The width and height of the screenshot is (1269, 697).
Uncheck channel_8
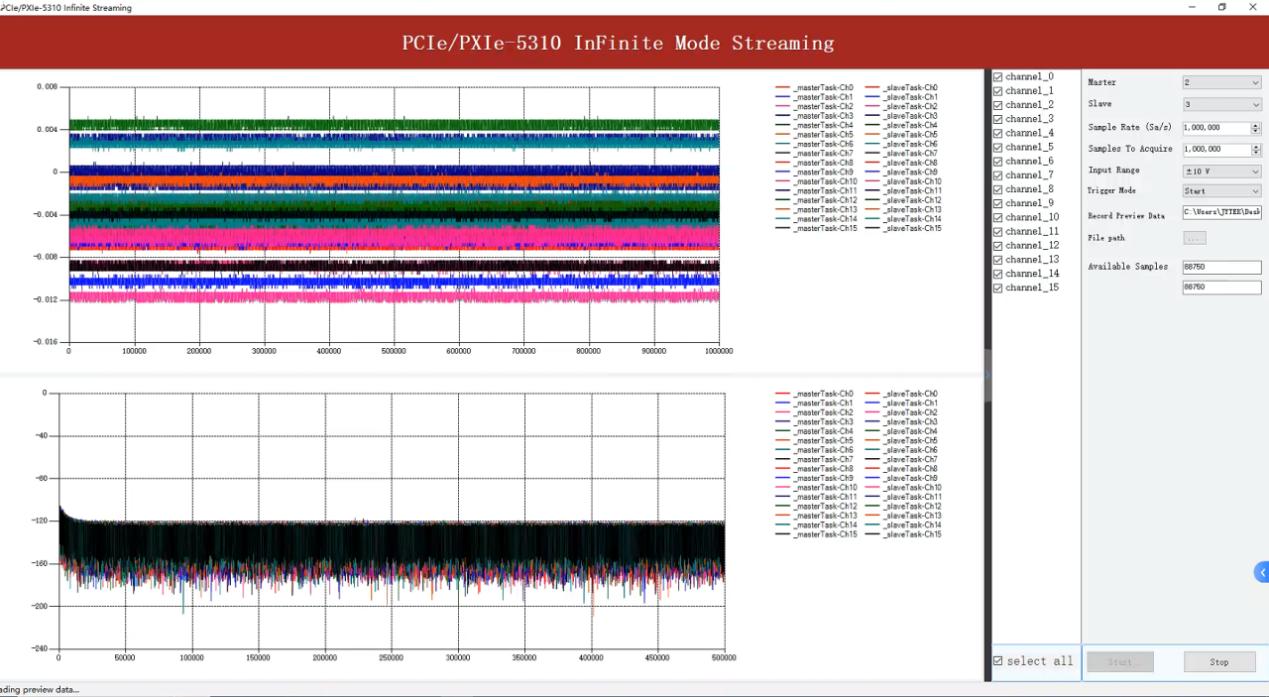[x=998, y=189]
